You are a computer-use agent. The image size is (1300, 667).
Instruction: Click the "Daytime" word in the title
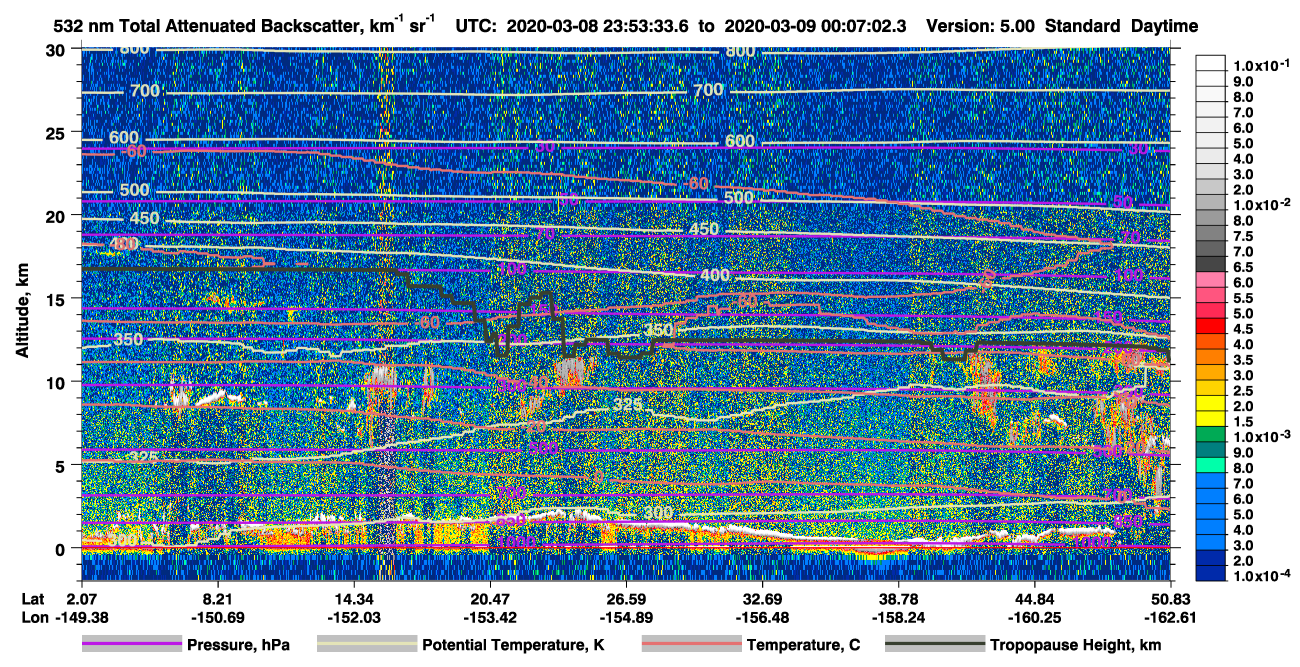click(1165, 26)
